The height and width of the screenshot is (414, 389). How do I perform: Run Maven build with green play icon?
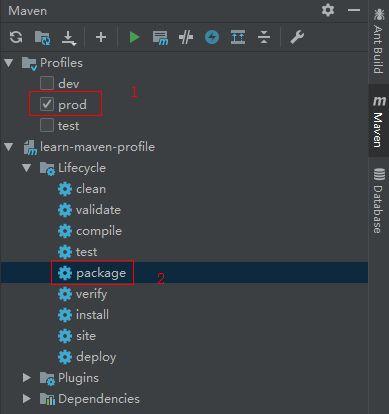point(135,37)
